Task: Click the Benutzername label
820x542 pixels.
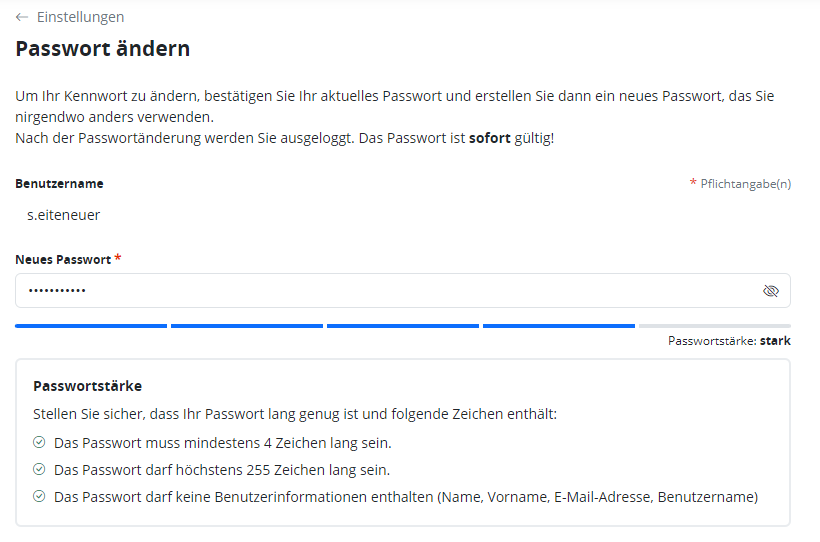Action: [x=59, y=184]
